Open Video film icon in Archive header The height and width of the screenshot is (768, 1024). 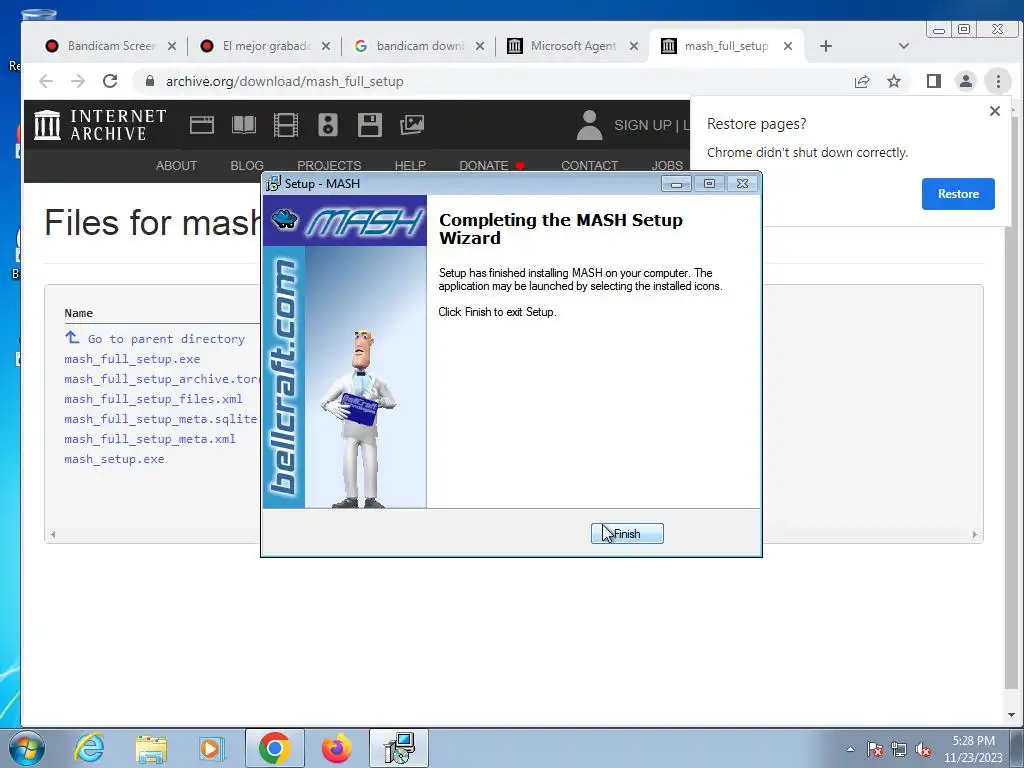click(285, 125)
